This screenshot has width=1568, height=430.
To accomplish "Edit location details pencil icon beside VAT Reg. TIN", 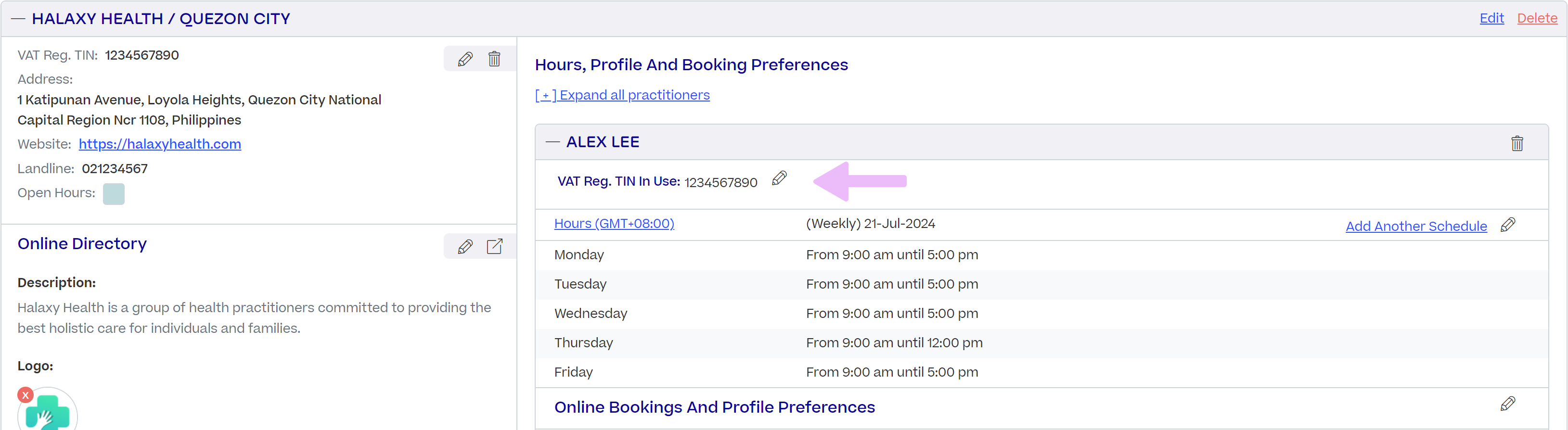I will pos(465,59).
